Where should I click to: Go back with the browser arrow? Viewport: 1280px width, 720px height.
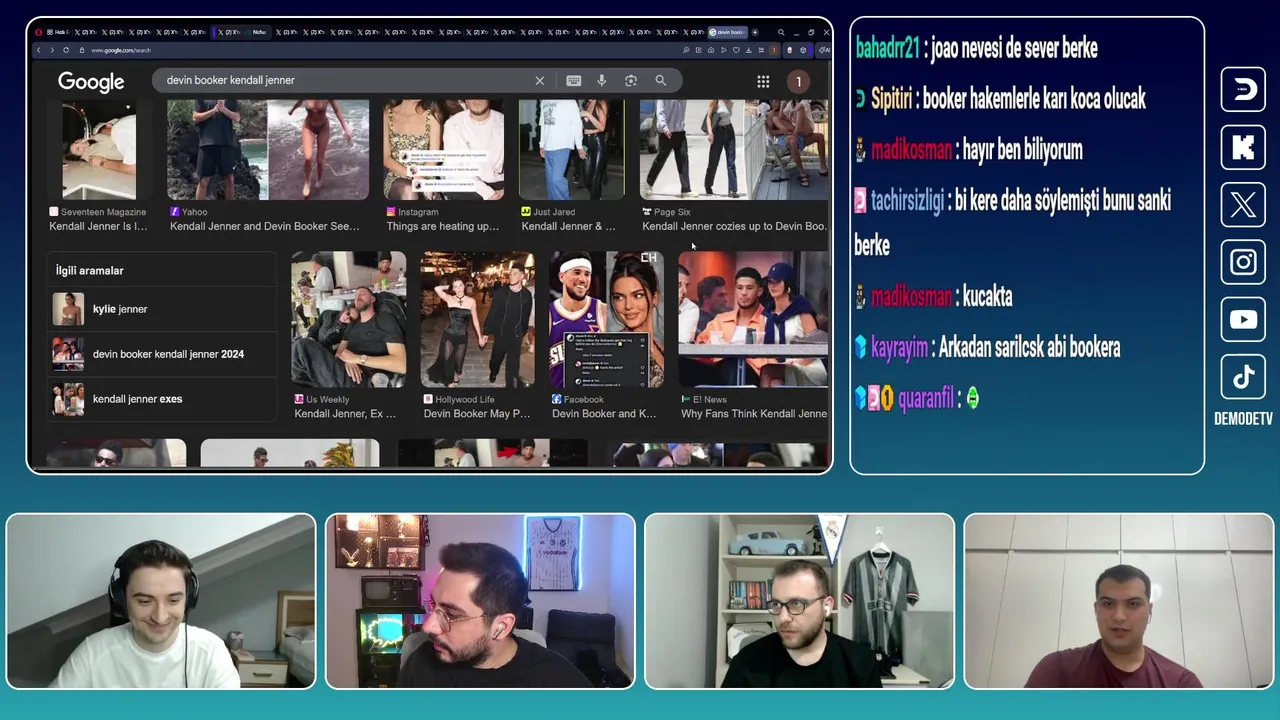click(39, 50)
